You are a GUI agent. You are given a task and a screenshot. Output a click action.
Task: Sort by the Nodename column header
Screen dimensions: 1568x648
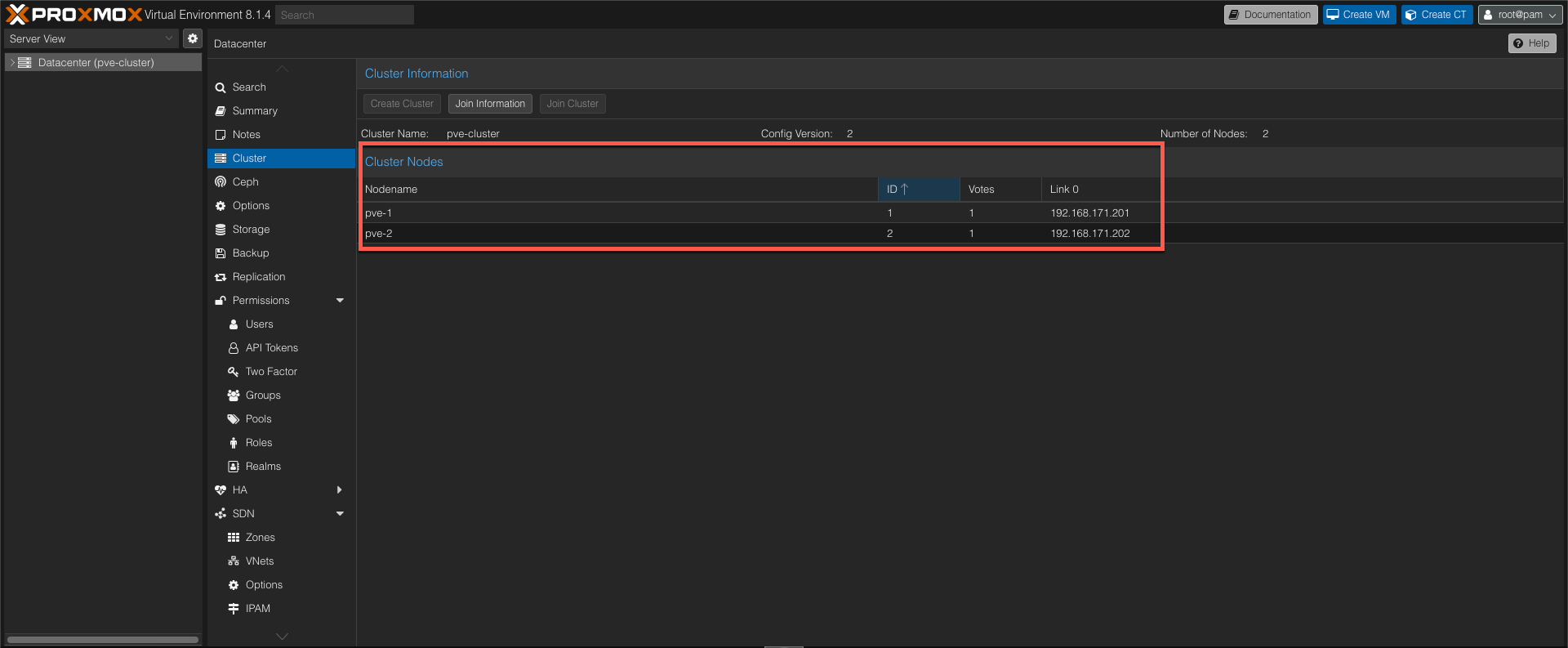click(x=620, y=190)
